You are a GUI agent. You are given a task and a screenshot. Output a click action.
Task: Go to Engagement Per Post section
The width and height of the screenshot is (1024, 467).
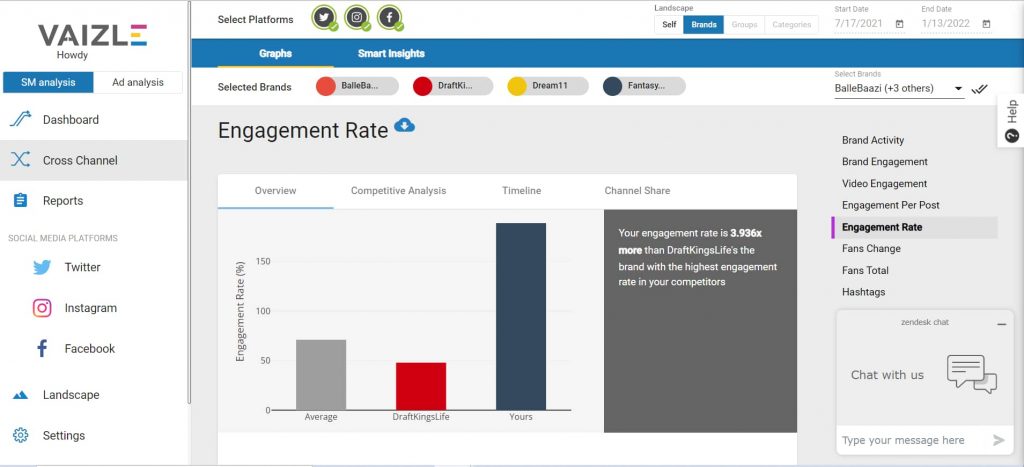click(x=891, y=205)
